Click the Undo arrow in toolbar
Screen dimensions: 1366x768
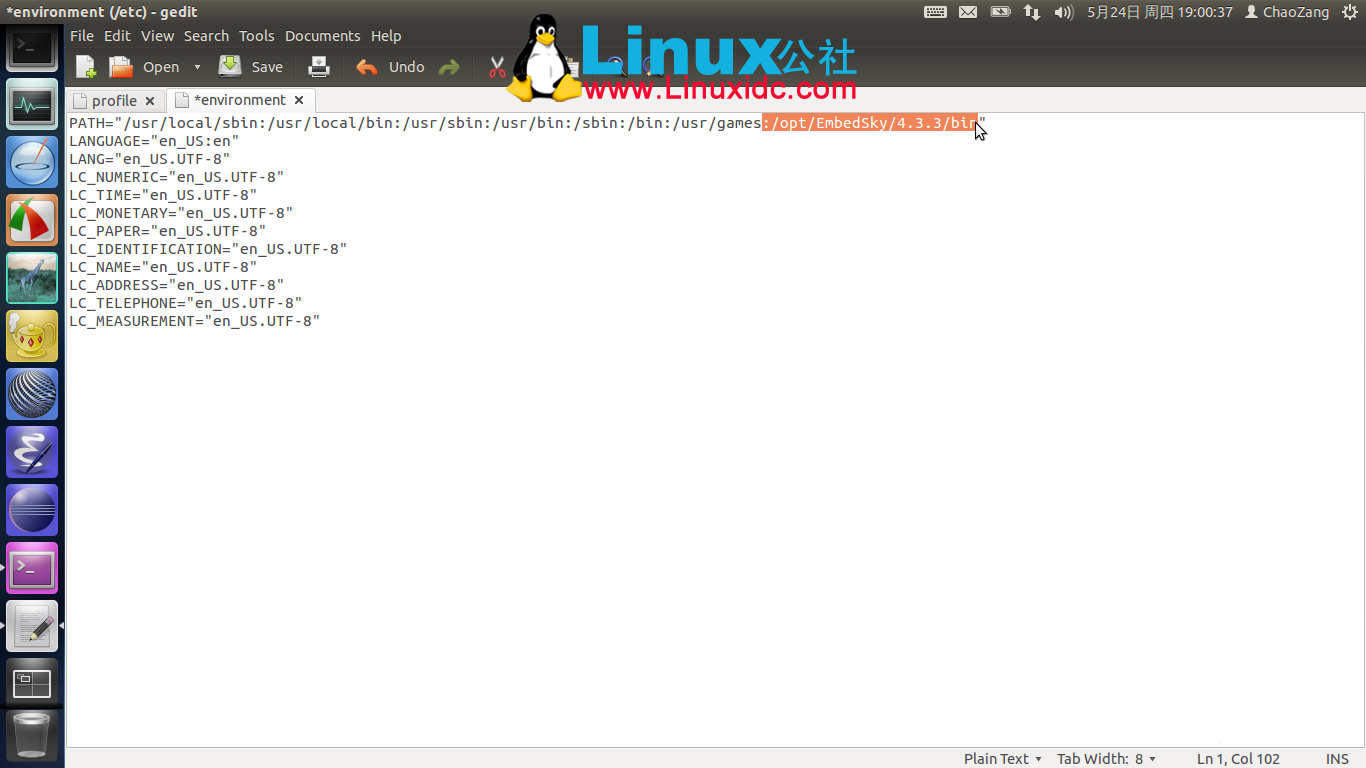pos(367,67)
